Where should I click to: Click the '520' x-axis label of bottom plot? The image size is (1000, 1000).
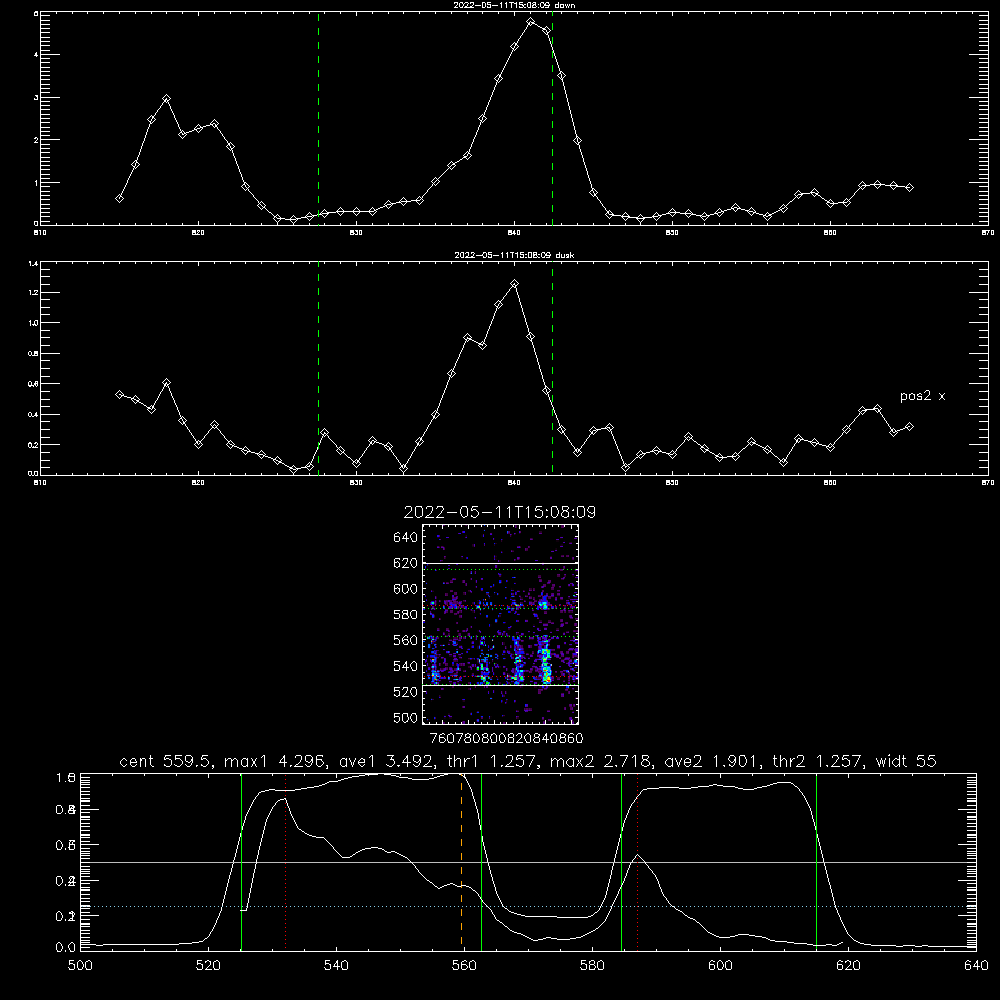208,966
